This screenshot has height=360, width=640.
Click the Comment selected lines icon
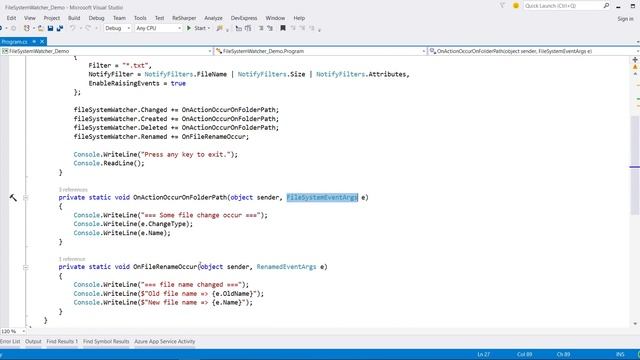261,28
